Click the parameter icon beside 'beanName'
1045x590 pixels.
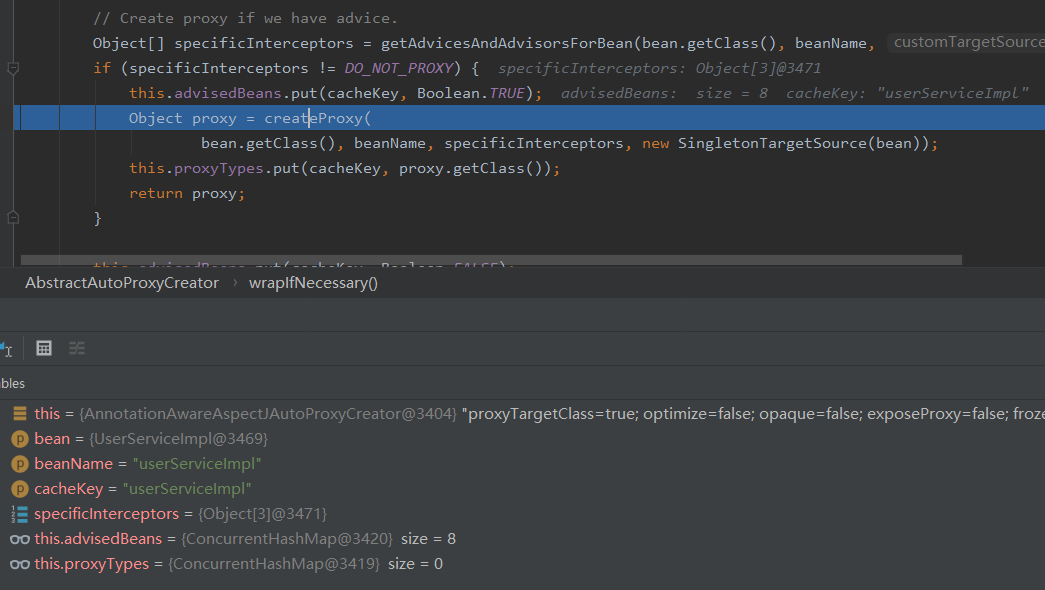pos(19,464)
